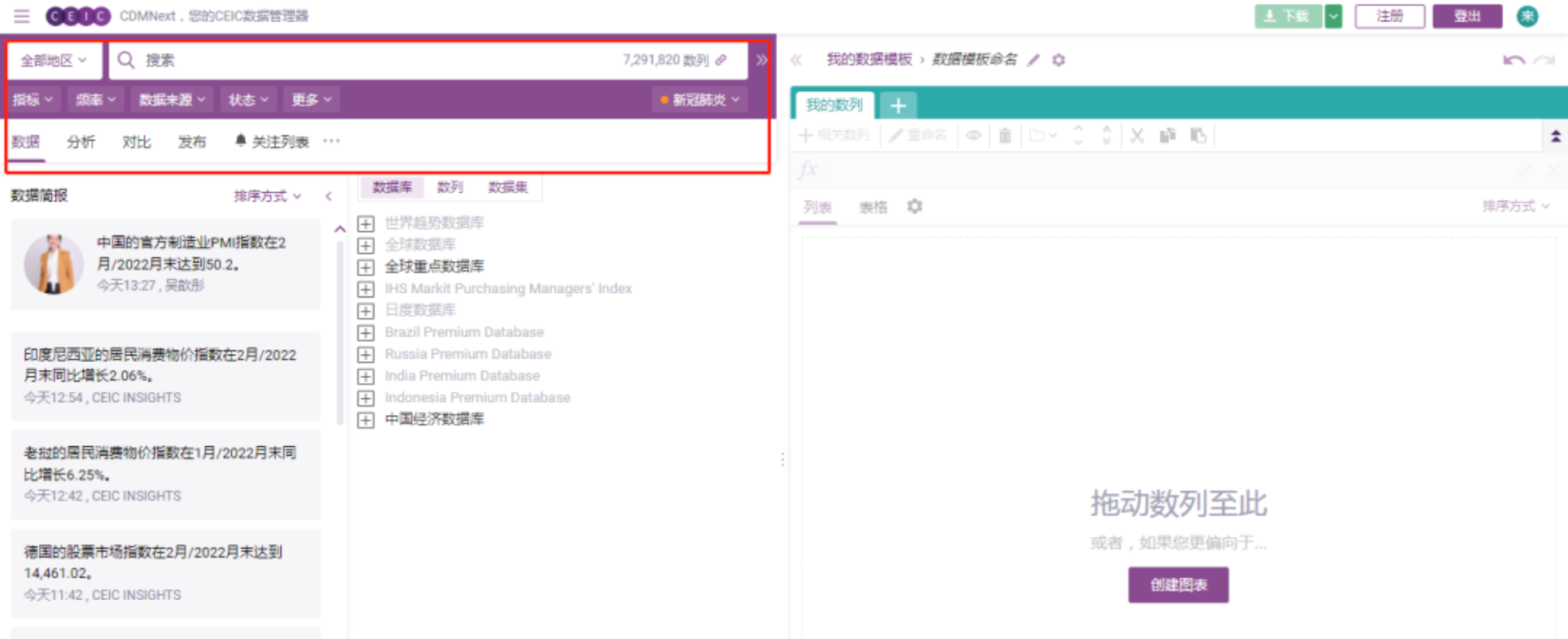Expand Brazil Premium Database node

coord(365,333)
